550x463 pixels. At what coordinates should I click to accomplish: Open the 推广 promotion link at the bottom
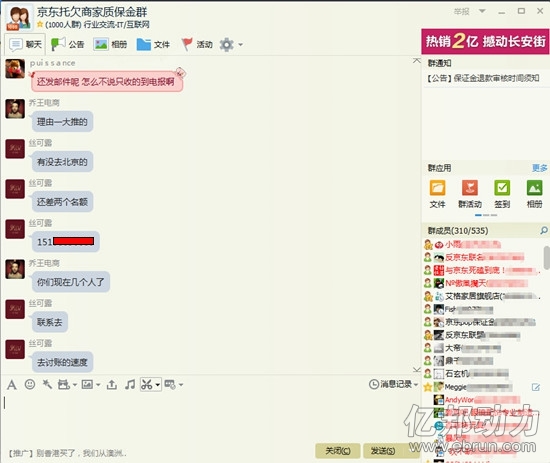[67, 453]
